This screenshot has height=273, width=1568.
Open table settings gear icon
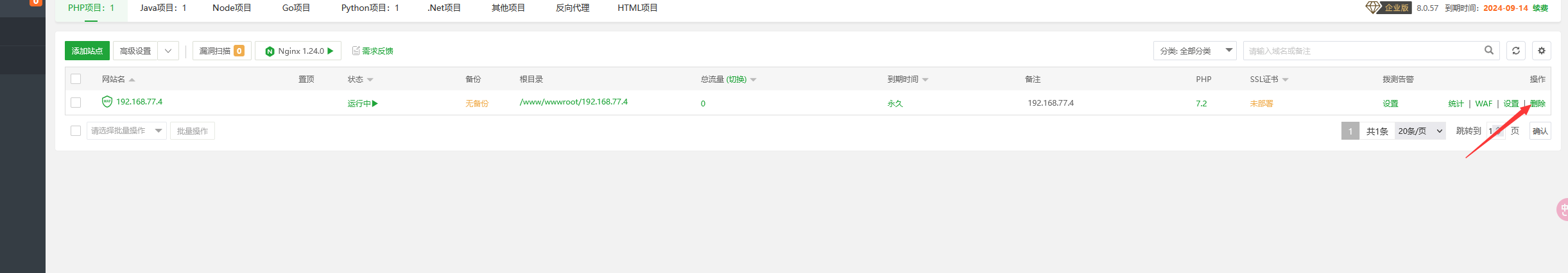tap(1542, 51)
